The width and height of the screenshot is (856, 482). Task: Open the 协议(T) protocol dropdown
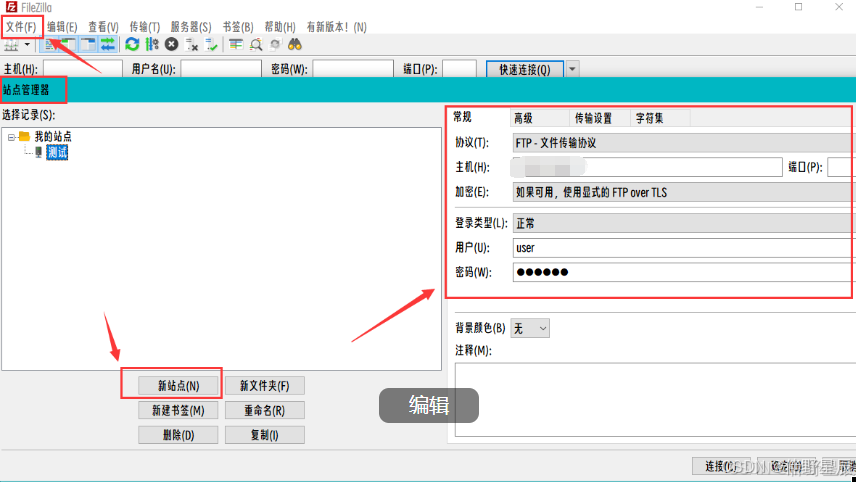pos(684,143)
